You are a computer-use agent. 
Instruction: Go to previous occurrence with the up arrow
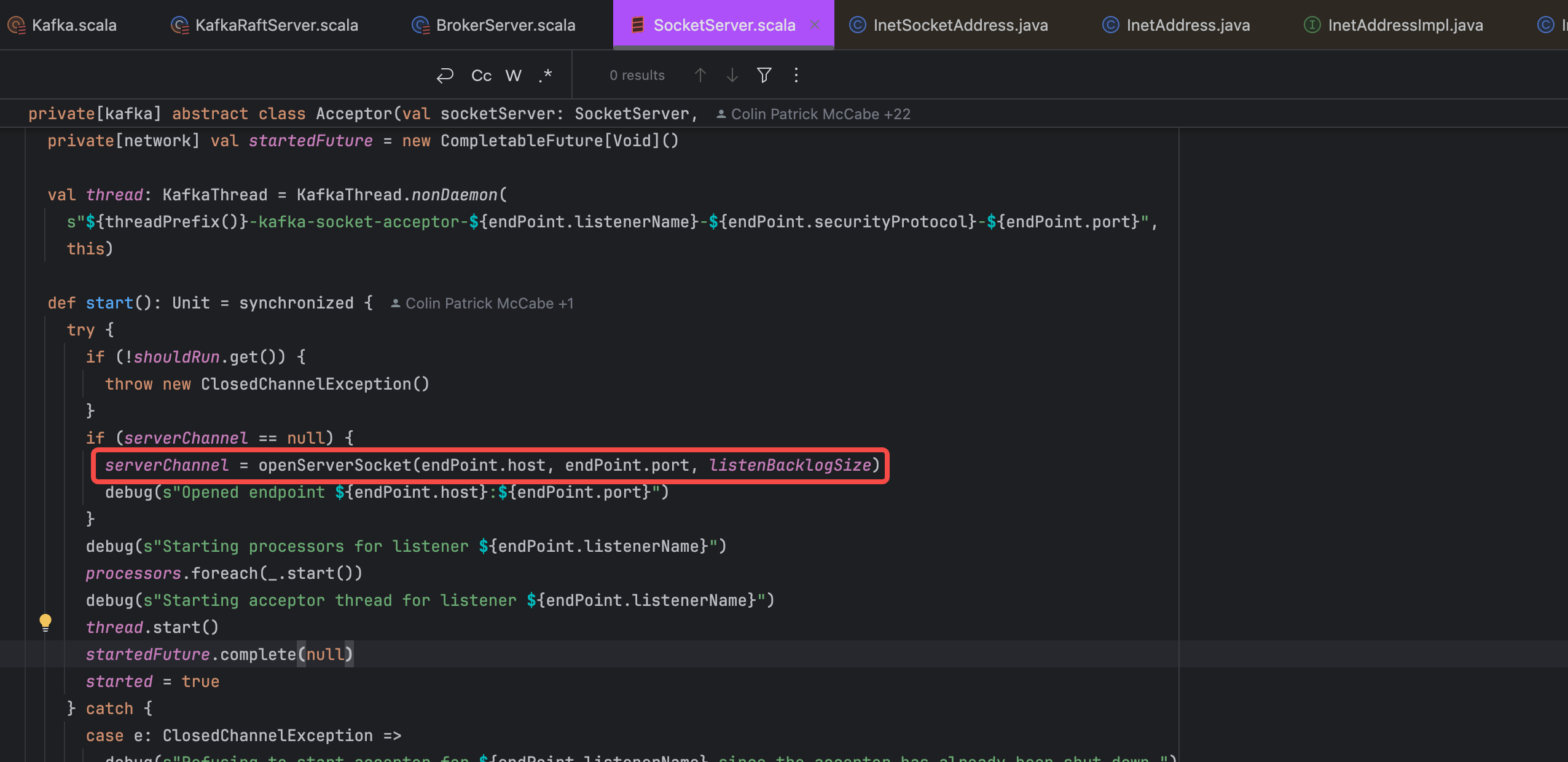point(700,75)
